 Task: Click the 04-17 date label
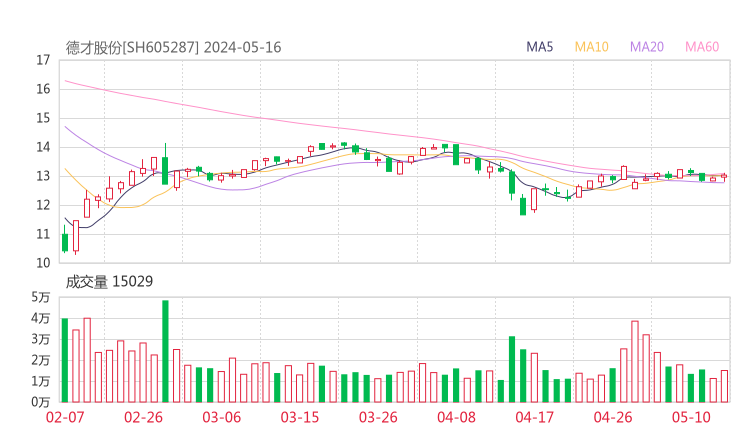pyautogui.click(x=535, y=417)
